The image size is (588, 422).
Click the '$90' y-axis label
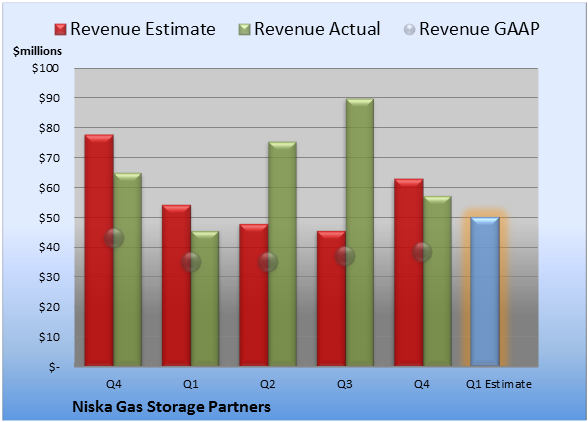(x=49, y=98)
